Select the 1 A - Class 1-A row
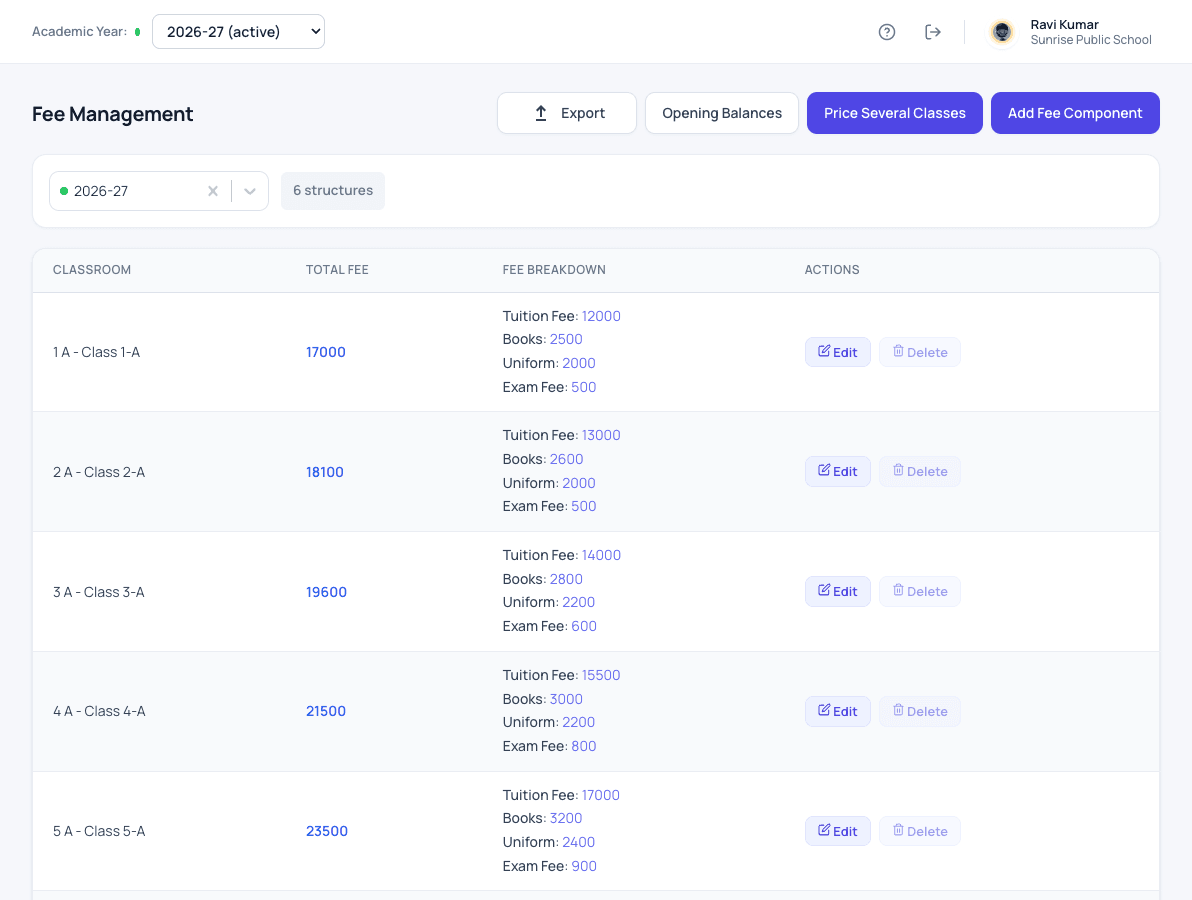 point(596,352)
